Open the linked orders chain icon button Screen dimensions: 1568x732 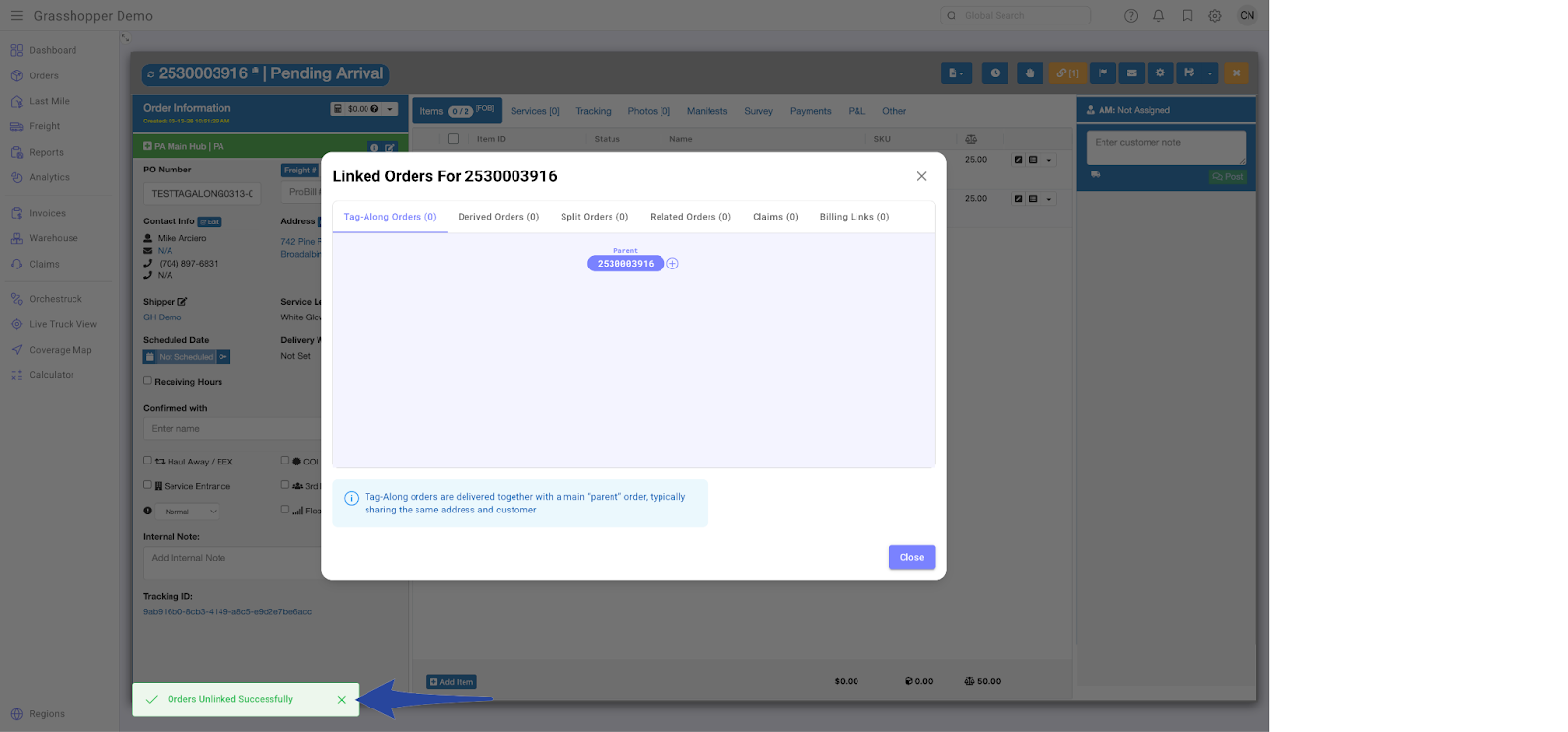[x=1067, y=73]
